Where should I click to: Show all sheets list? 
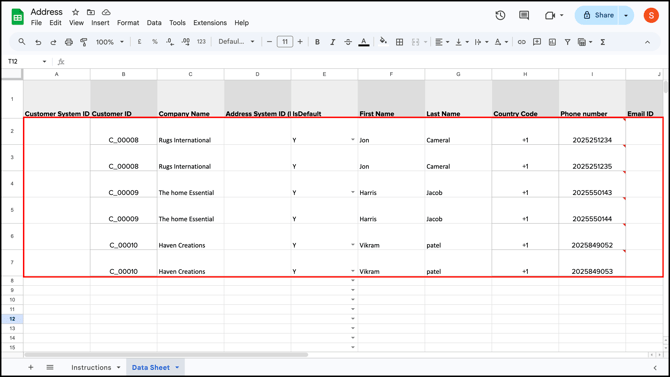[50, 367]
